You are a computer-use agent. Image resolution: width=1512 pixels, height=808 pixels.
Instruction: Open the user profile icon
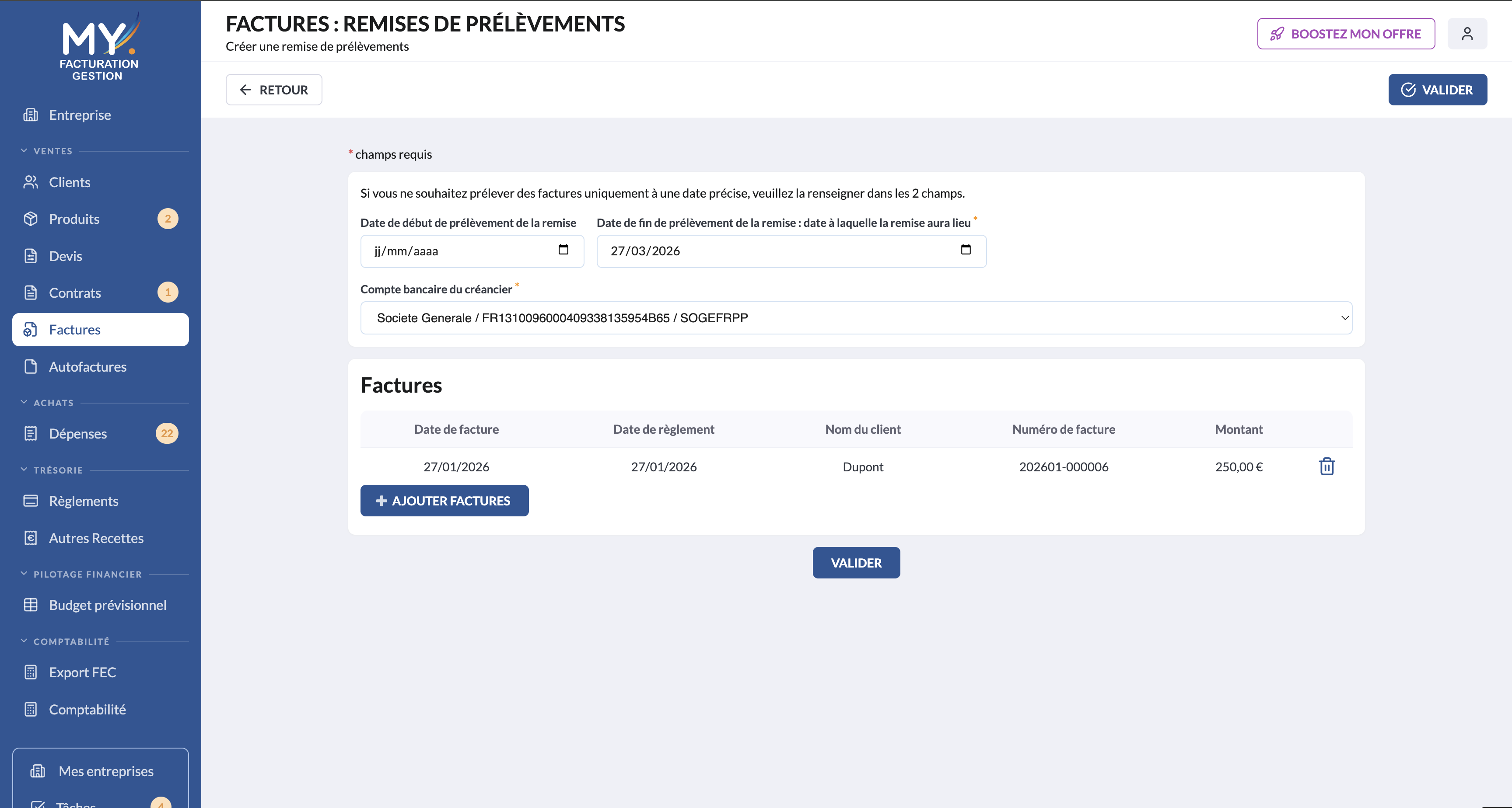click(1467, 34)
